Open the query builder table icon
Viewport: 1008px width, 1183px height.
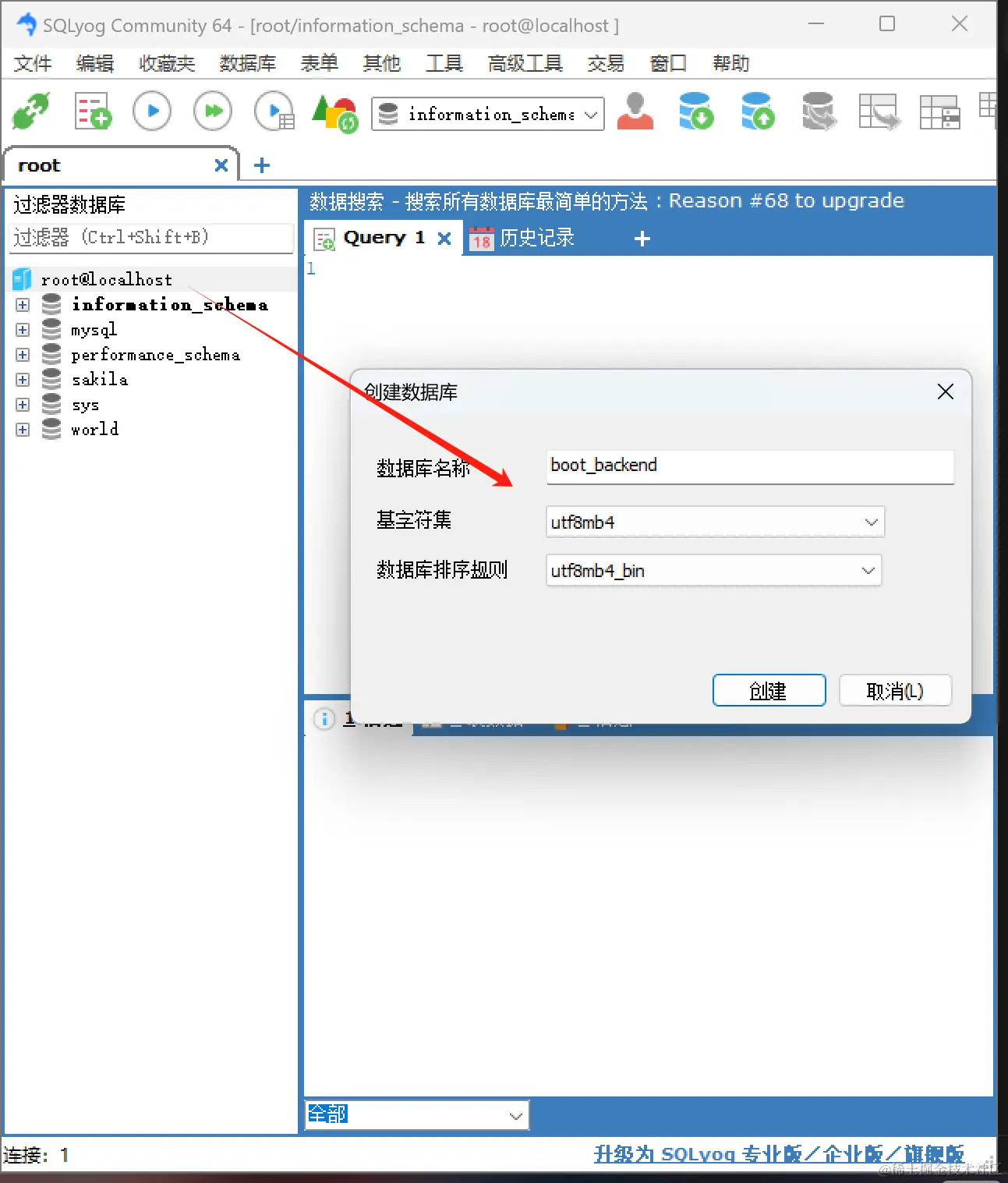(x=939, y=112)
